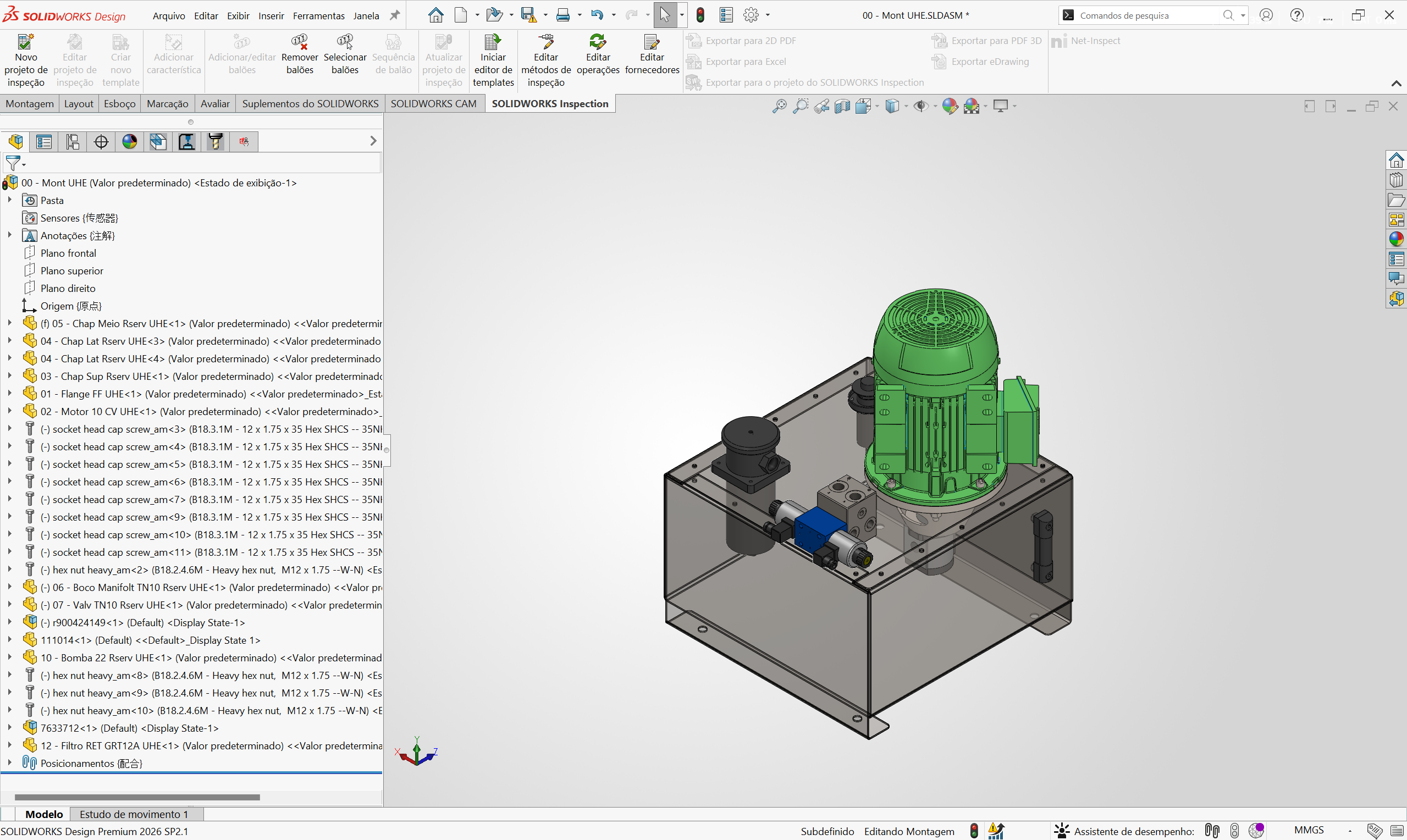This screenshot has width=1407, height=840.
Task: Open the Ferramentas menu
Action: pyautogui.click(x=319, y=16)
